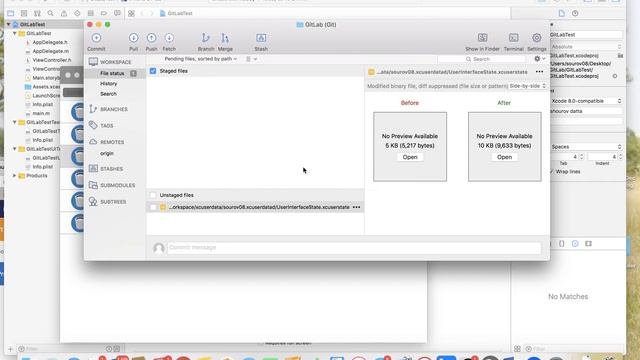Image resolution: width=640 pixels, height=360 pixels.
Task: Expand the Products group in Xcode navigator
Action: coord(14,176)
